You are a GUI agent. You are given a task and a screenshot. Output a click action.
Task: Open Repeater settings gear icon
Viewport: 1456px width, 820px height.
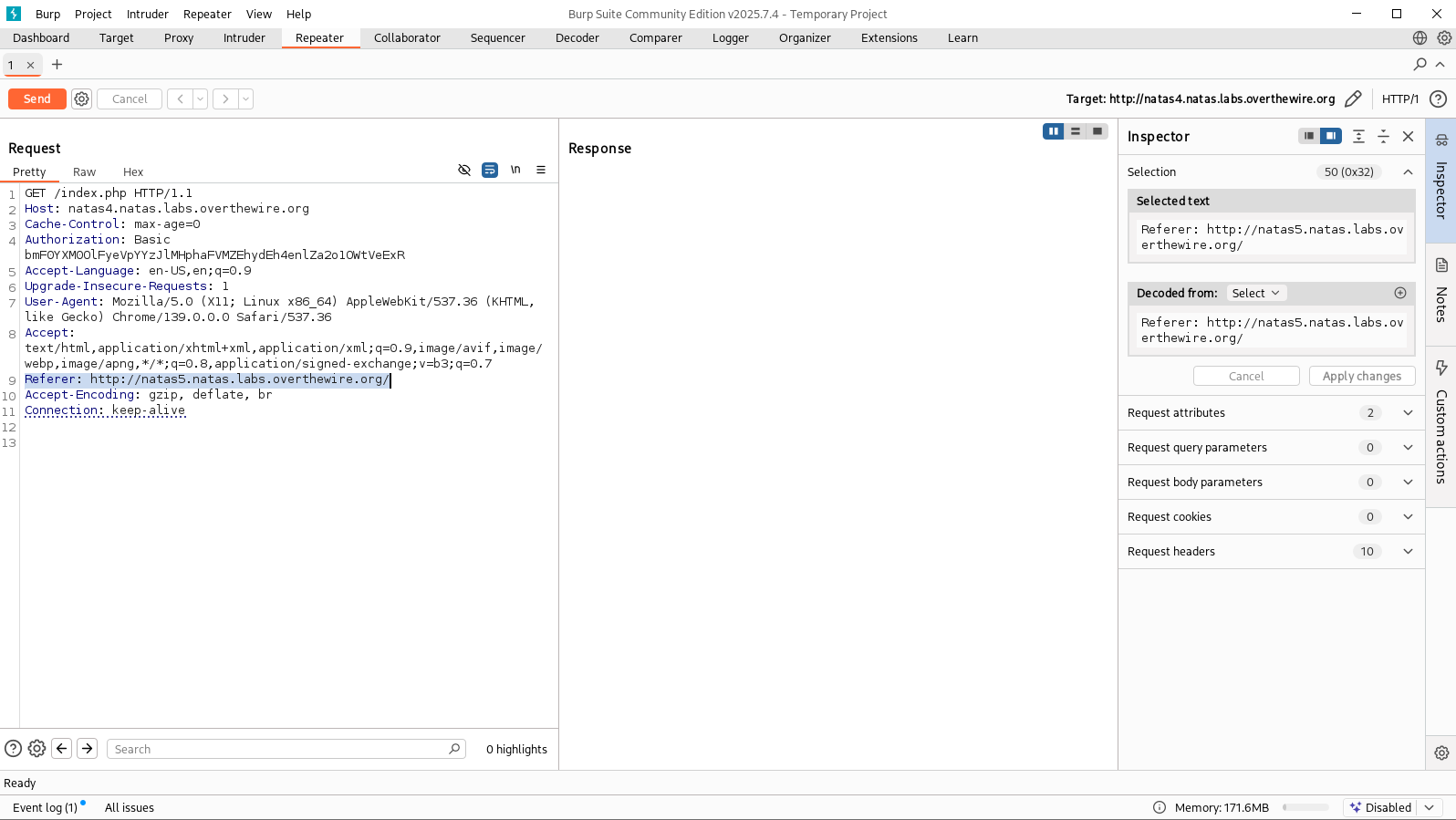click(x=82, y=99)
